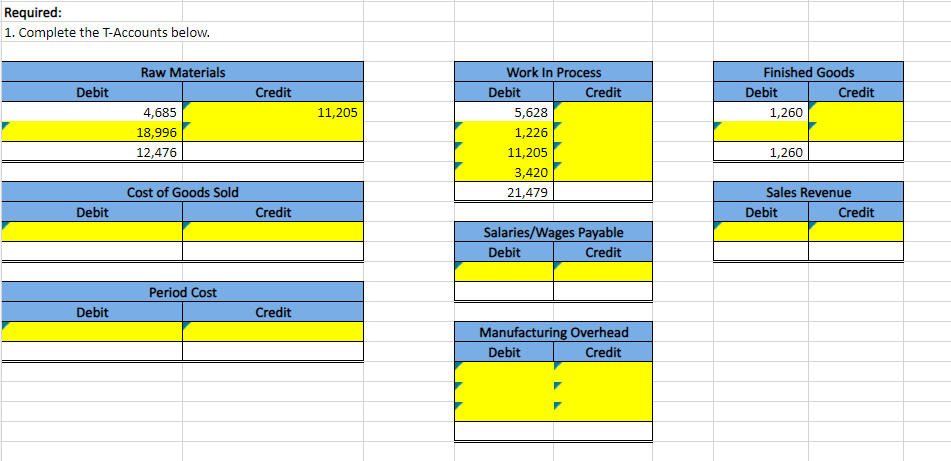
Task: Select the Raw Materials debit cell 18,996
Action: pos(91,132)
